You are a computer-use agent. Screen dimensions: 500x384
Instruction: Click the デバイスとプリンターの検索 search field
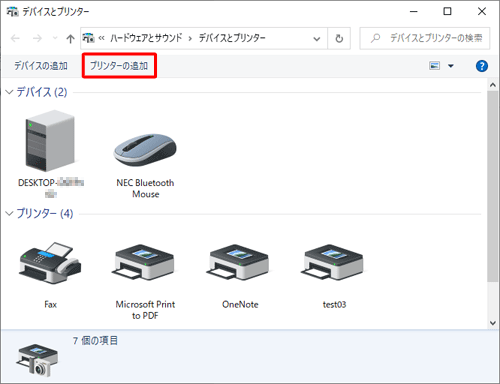425,38
